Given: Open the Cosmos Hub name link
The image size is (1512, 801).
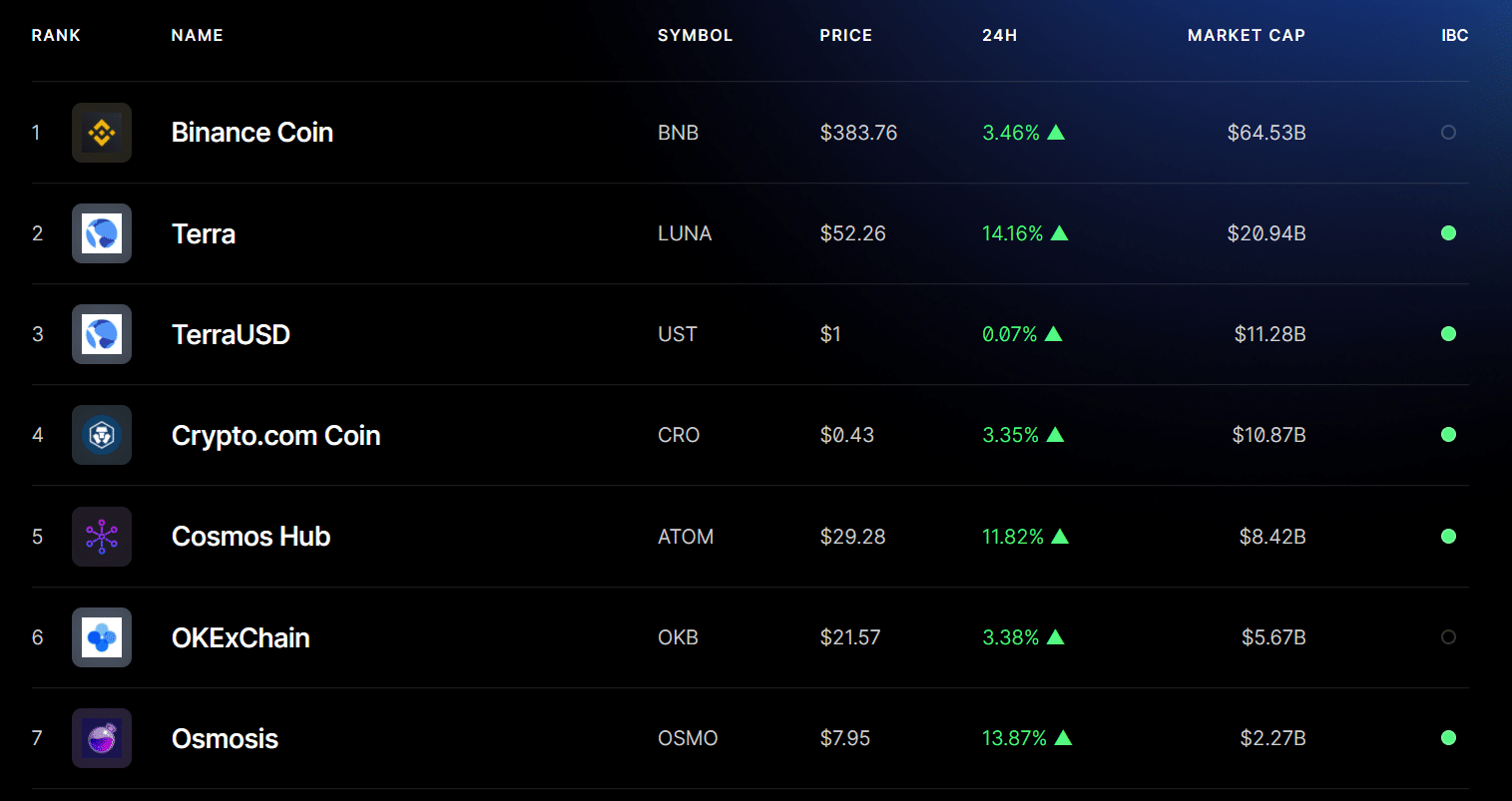Looking at the screenshot, I should pos(251,537).
